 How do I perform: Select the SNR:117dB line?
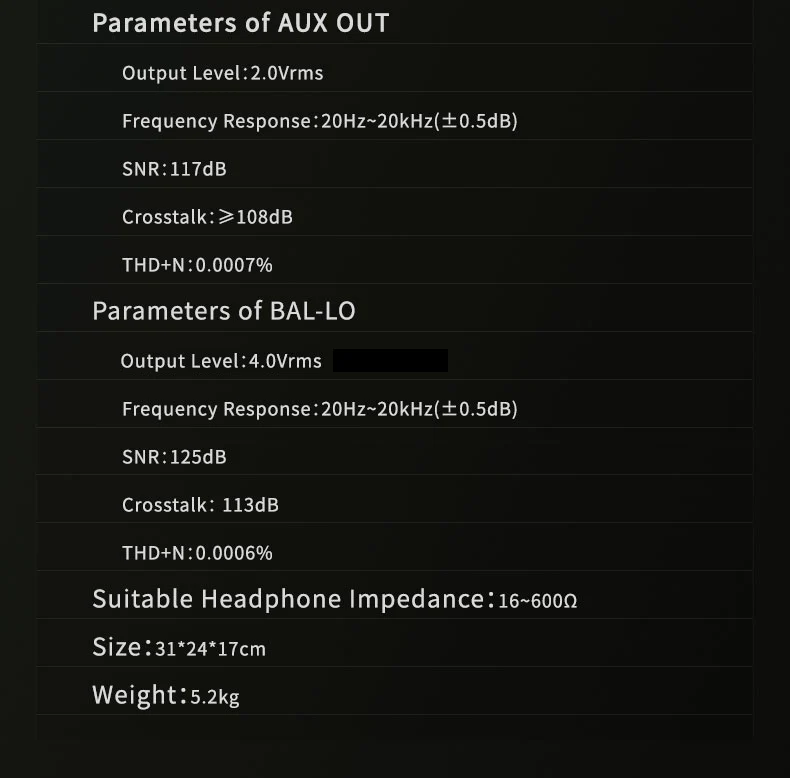(174, 169)
